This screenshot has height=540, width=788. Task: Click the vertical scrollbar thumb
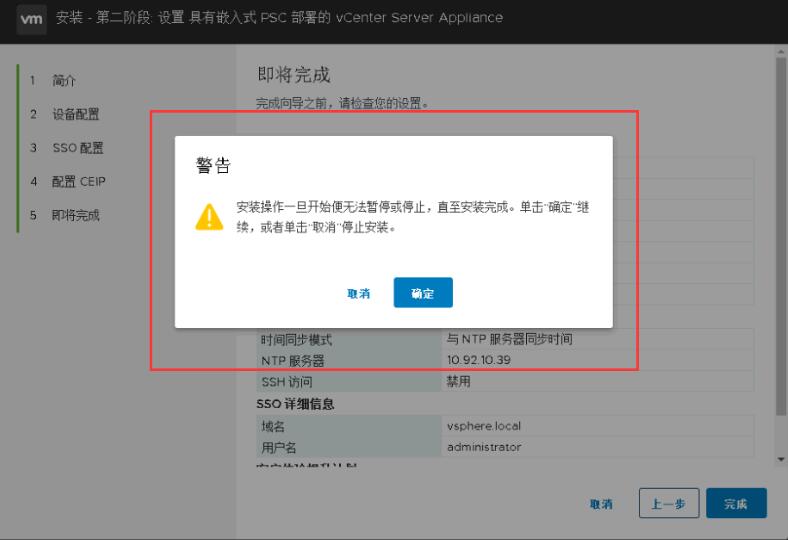tap(781, 236)
